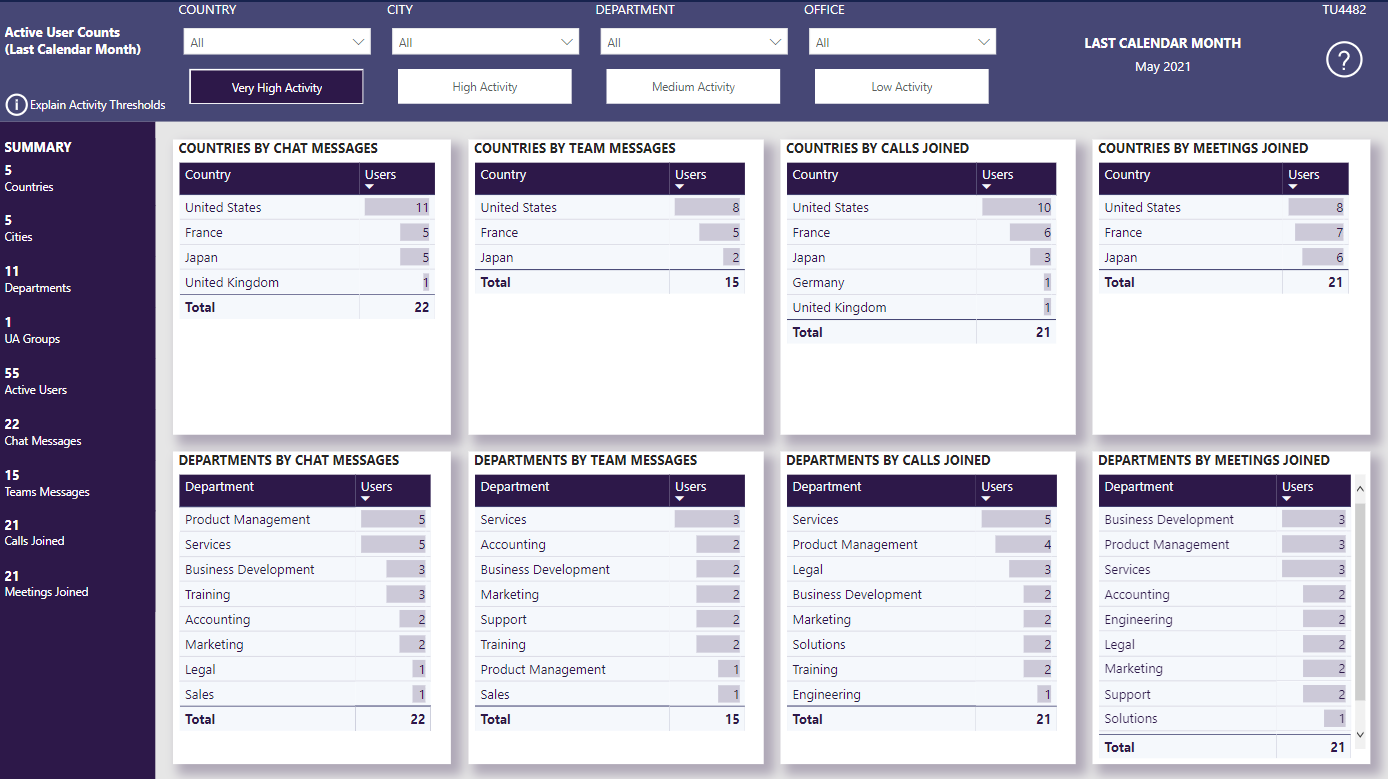The image size is (1388, 779).
Task: Click the Explain Activity Thresholds text
Action: pyautogui.click(x=98, y=105)
